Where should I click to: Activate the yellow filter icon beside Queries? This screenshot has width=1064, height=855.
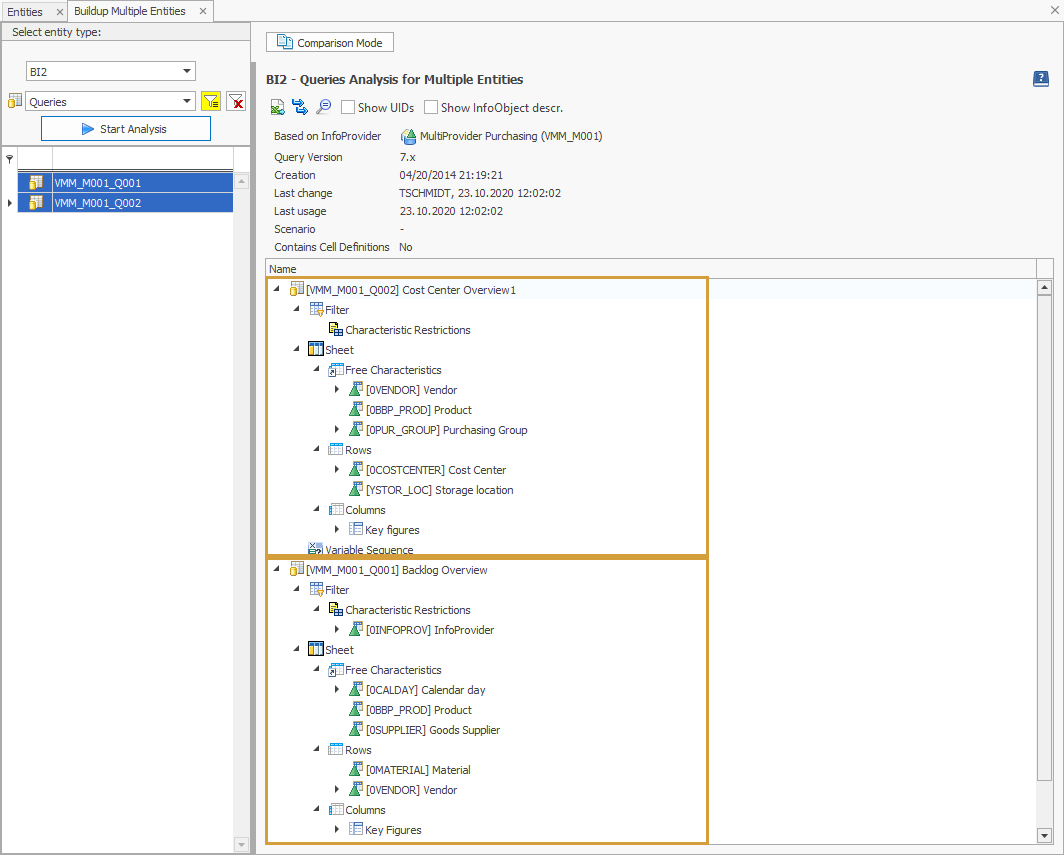pyautogui.click(x=211, y=101)
